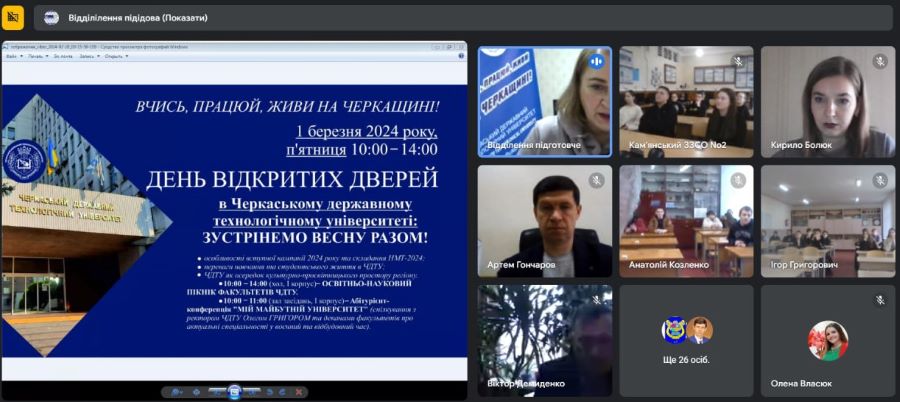Expand the Запись dropdown arrow
This screenshot has width=900, height=402.
click(x=99, y=56)
